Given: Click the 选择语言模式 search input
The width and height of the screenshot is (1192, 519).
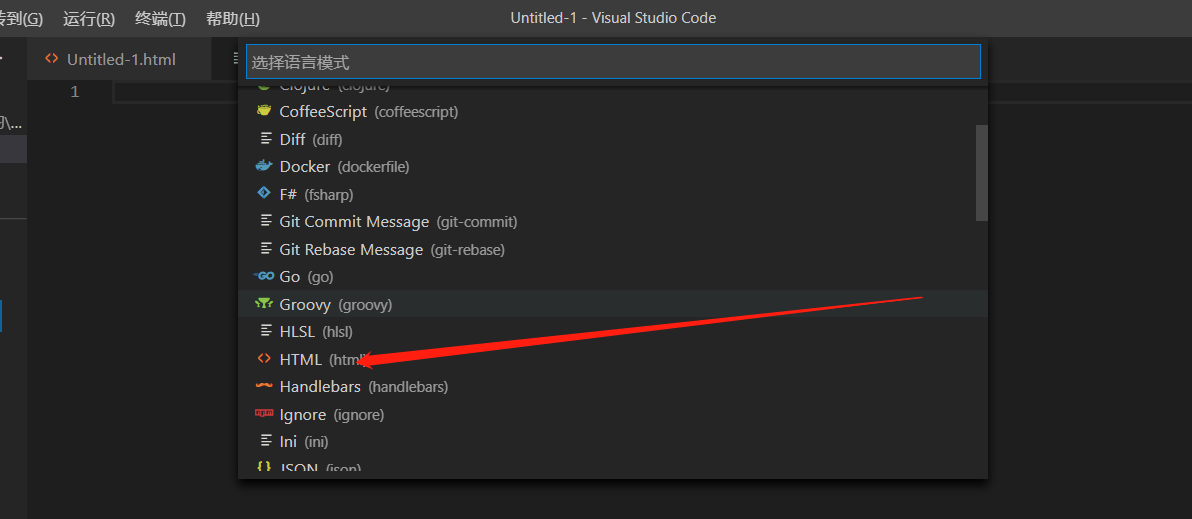Looking at the screenshot, I should (613, 62).
